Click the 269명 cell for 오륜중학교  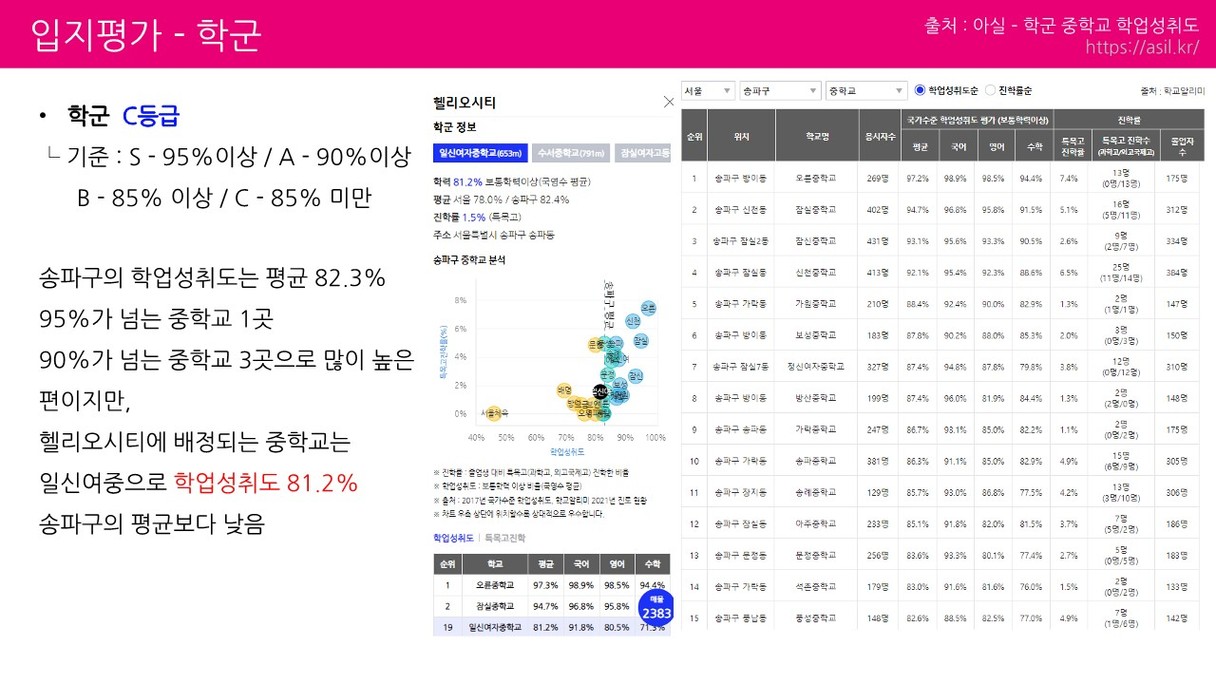[878, 178]
